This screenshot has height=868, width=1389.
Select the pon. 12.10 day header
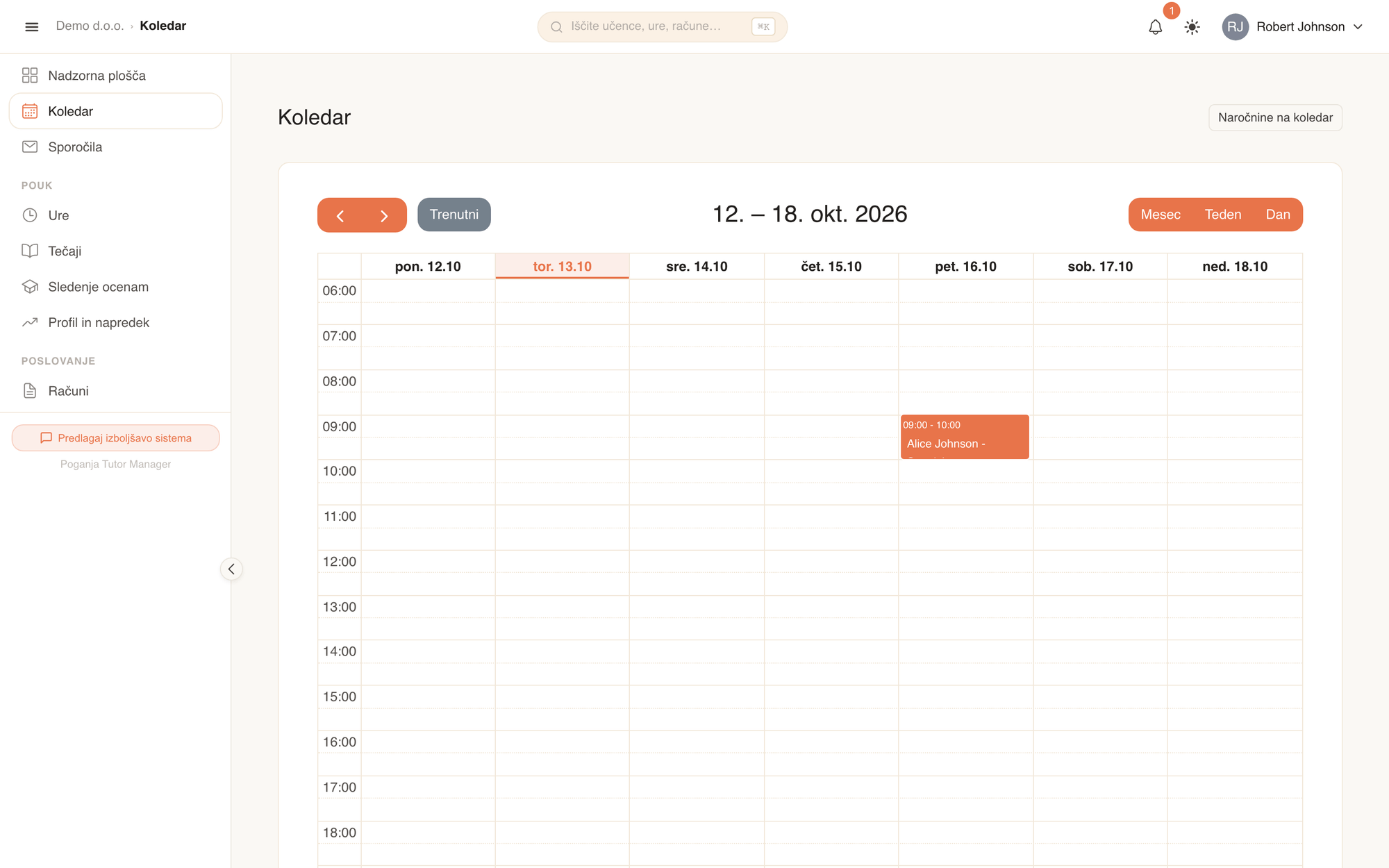(x=428, y=266)
